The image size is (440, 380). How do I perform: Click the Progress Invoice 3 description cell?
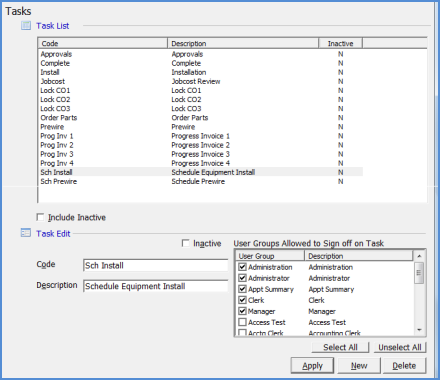201,154
